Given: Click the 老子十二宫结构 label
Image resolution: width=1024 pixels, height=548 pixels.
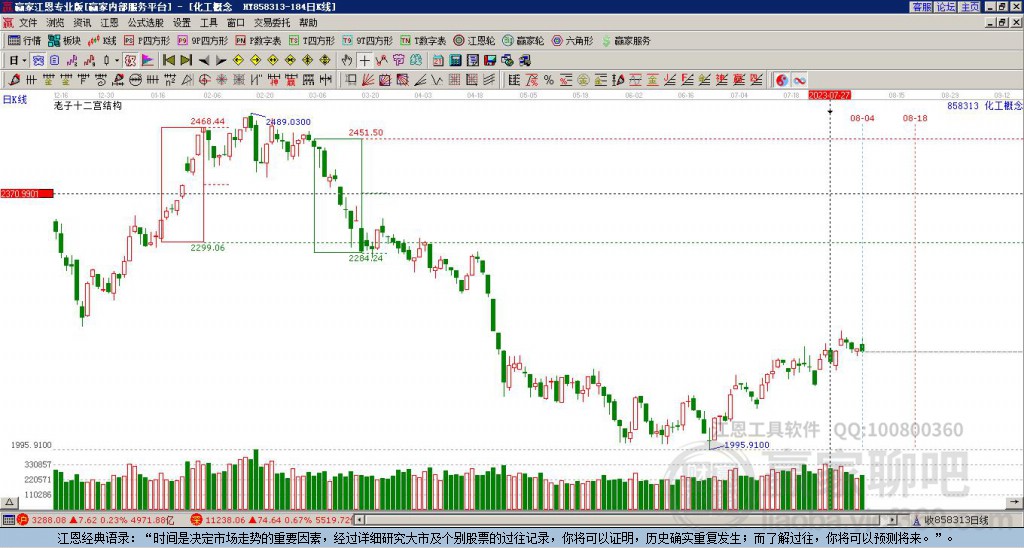Looking at the screenshot, I should [x=88, y=105].
